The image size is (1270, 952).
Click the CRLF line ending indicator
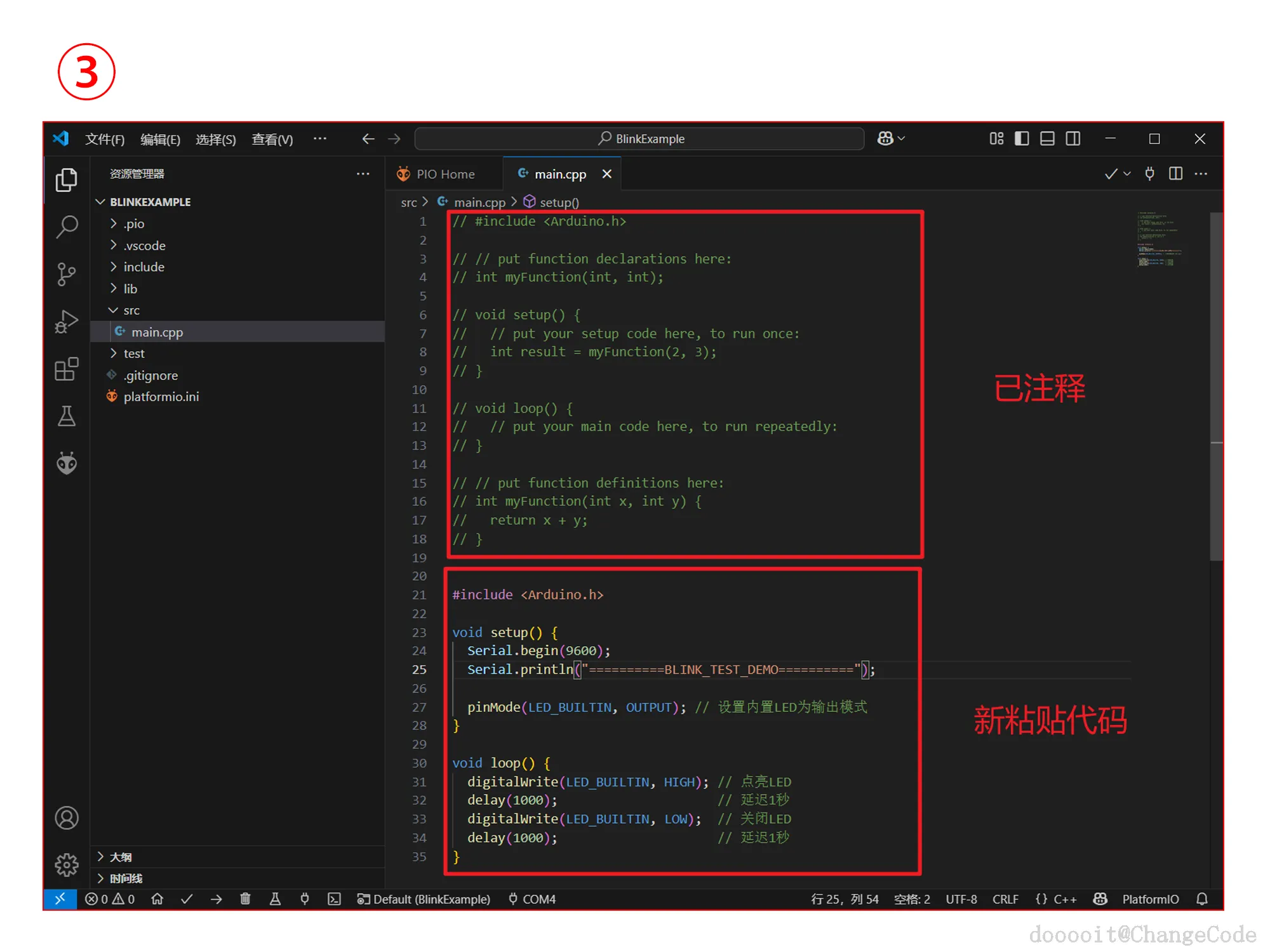pos(1005,899)
